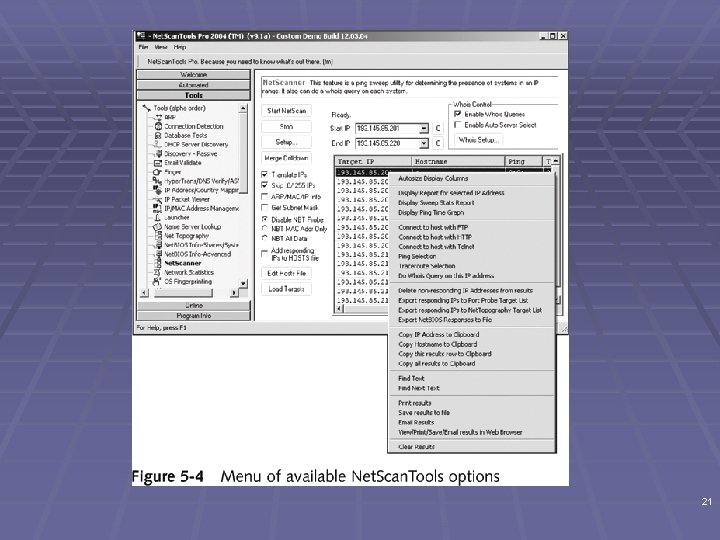Select Copy IP Address to Clipboard
This screenshot has width=720, height=540.
[x=472, y=335]
